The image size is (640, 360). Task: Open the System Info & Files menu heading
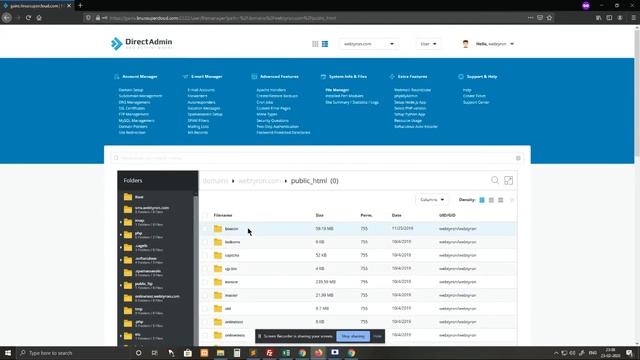coord(348,76)
